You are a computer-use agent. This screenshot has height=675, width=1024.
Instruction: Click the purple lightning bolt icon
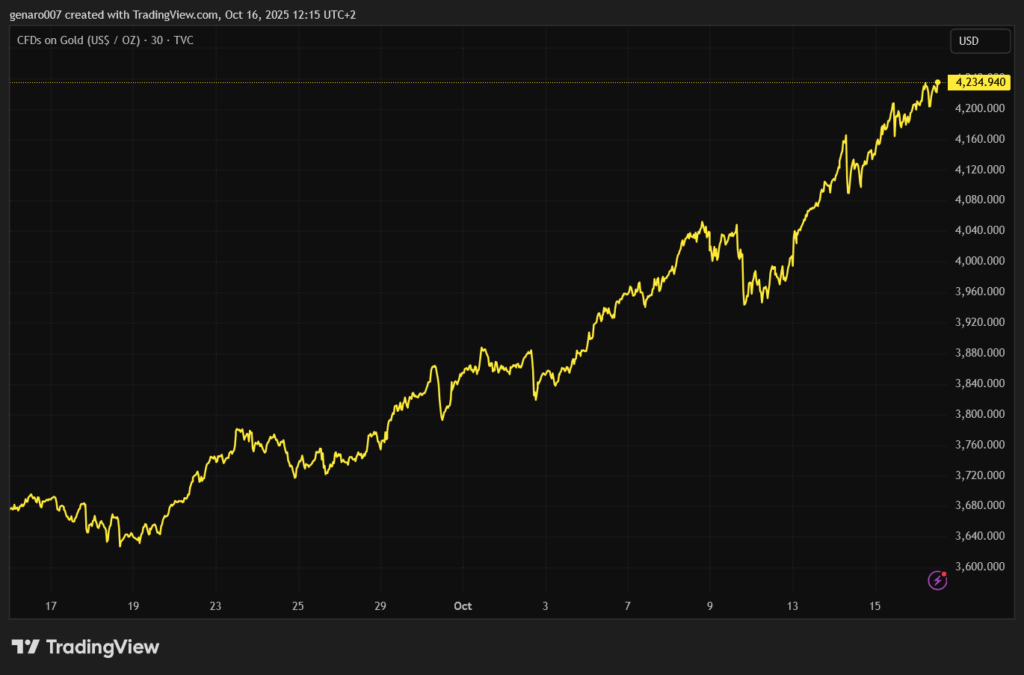coord(938,579)
